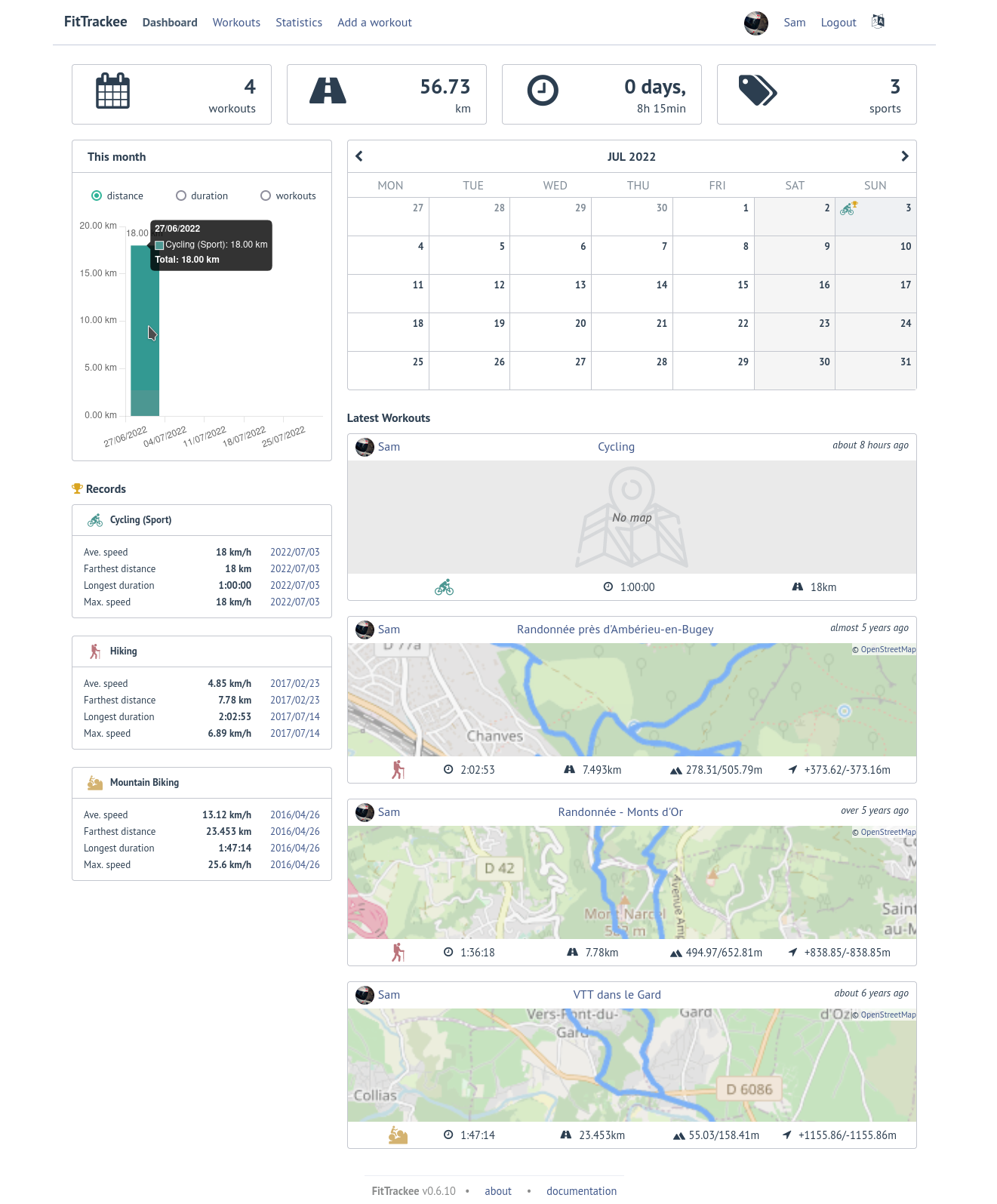Select the distance radio button
The image size is (997, 1204).
(x=97, y=196)
